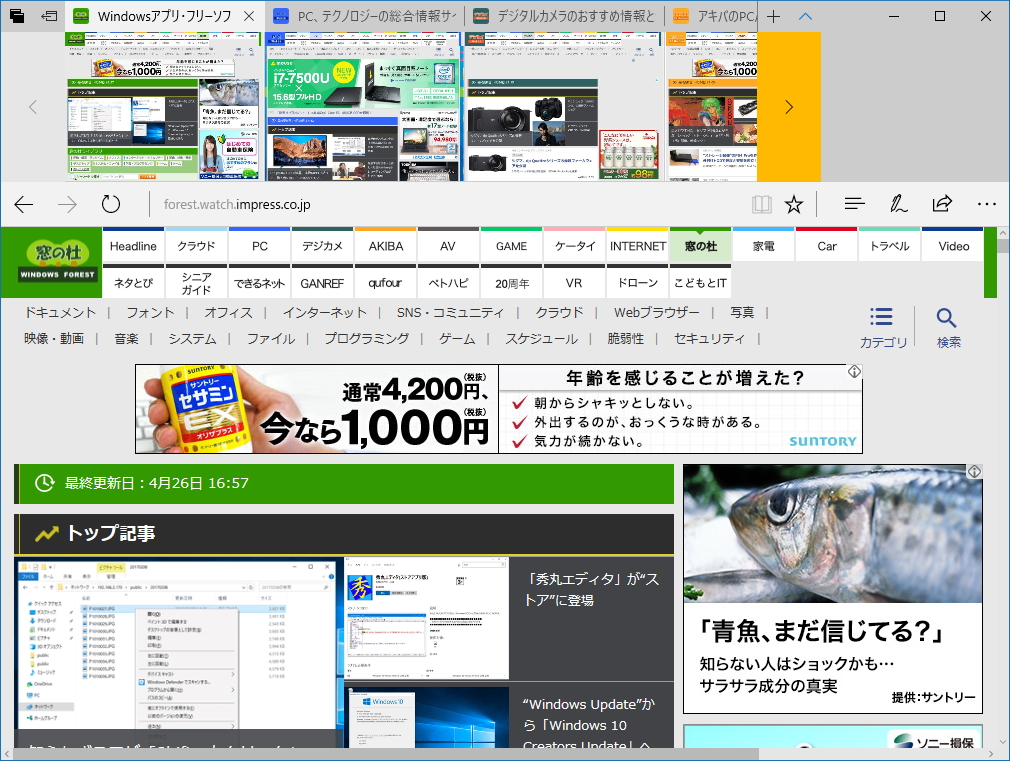Open GAME navigation item

(511, 246)
